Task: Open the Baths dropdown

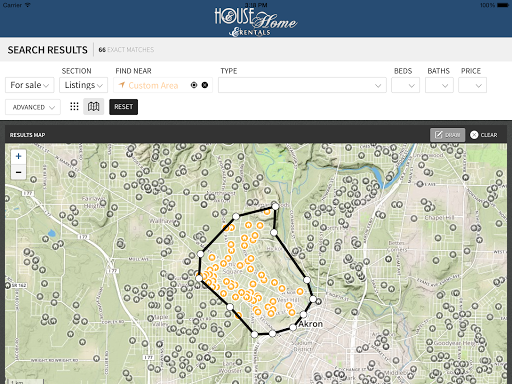Action: tap(439, 85)
